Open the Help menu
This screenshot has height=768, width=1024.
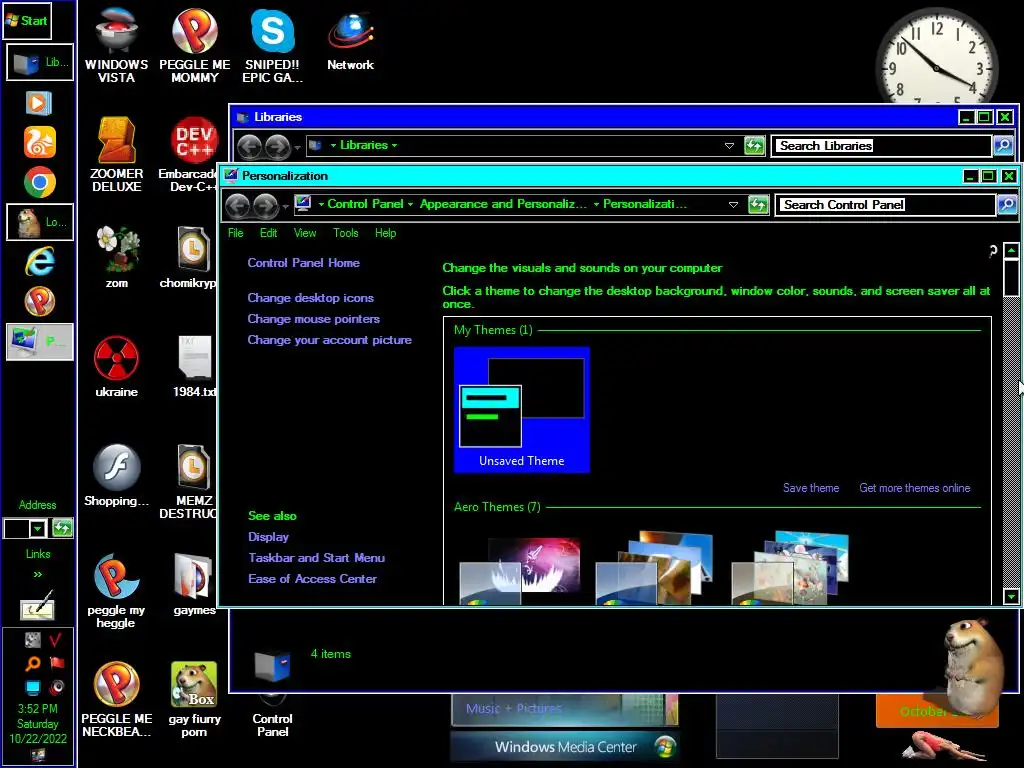click(x=385, y=233)
